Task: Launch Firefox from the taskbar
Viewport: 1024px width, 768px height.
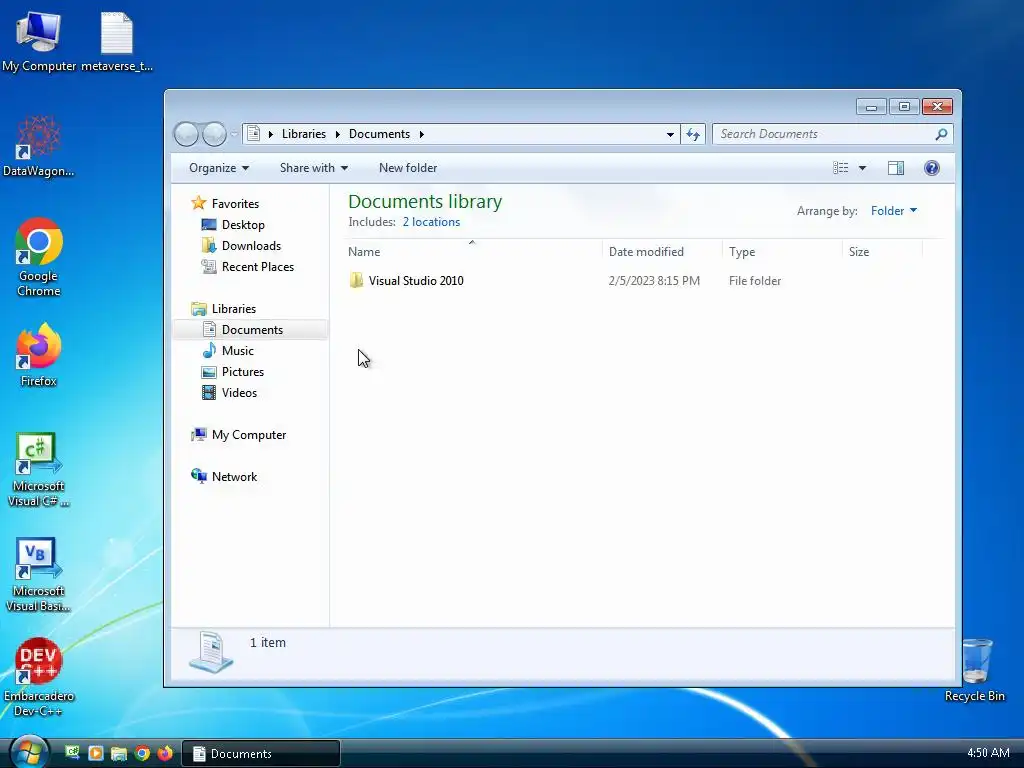Action: [165, 753]
